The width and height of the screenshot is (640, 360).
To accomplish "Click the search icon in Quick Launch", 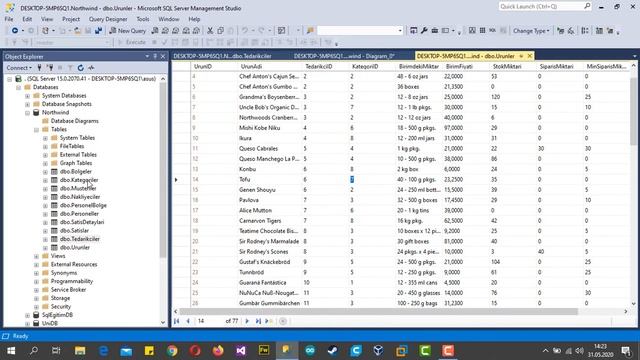I will [x=587, y=6].
